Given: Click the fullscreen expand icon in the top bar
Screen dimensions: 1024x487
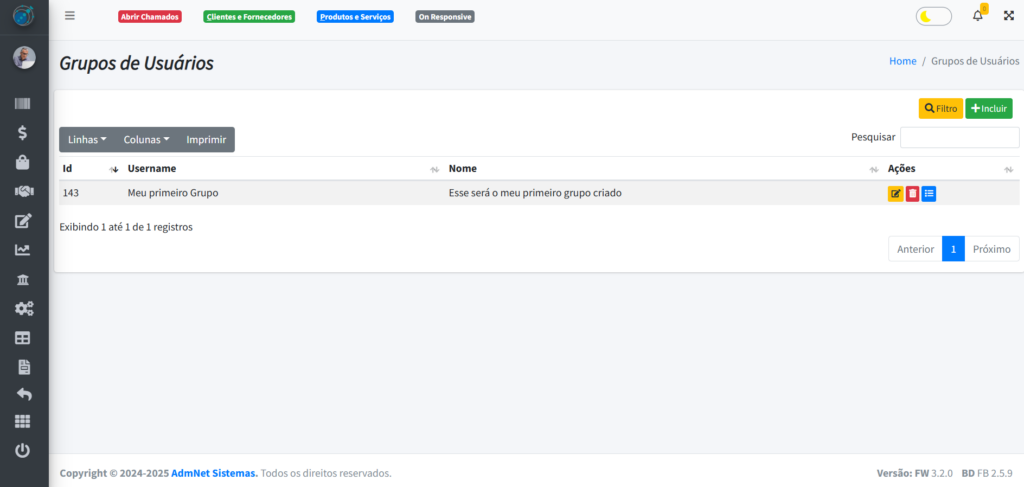Looking at the screenshot, I should pyautogui.click(x=1008, y=16).
